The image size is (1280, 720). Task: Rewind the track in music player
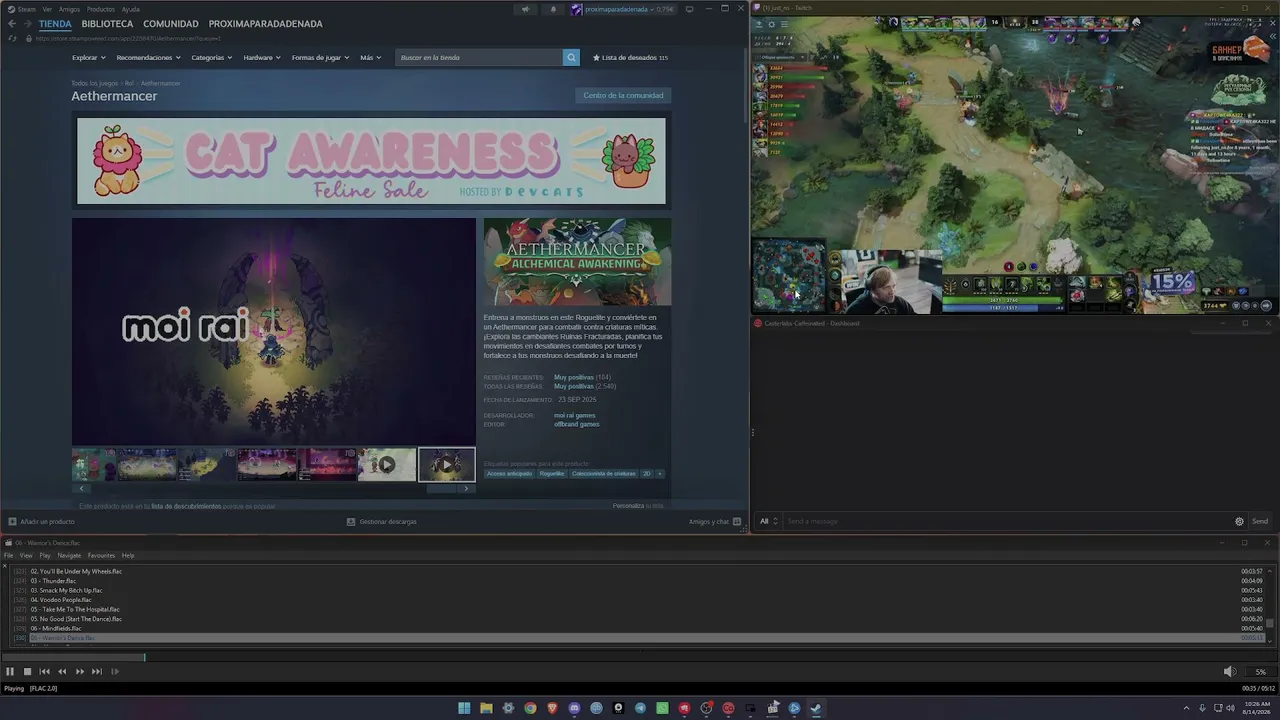pyautogui.click(x=62, y=672)
